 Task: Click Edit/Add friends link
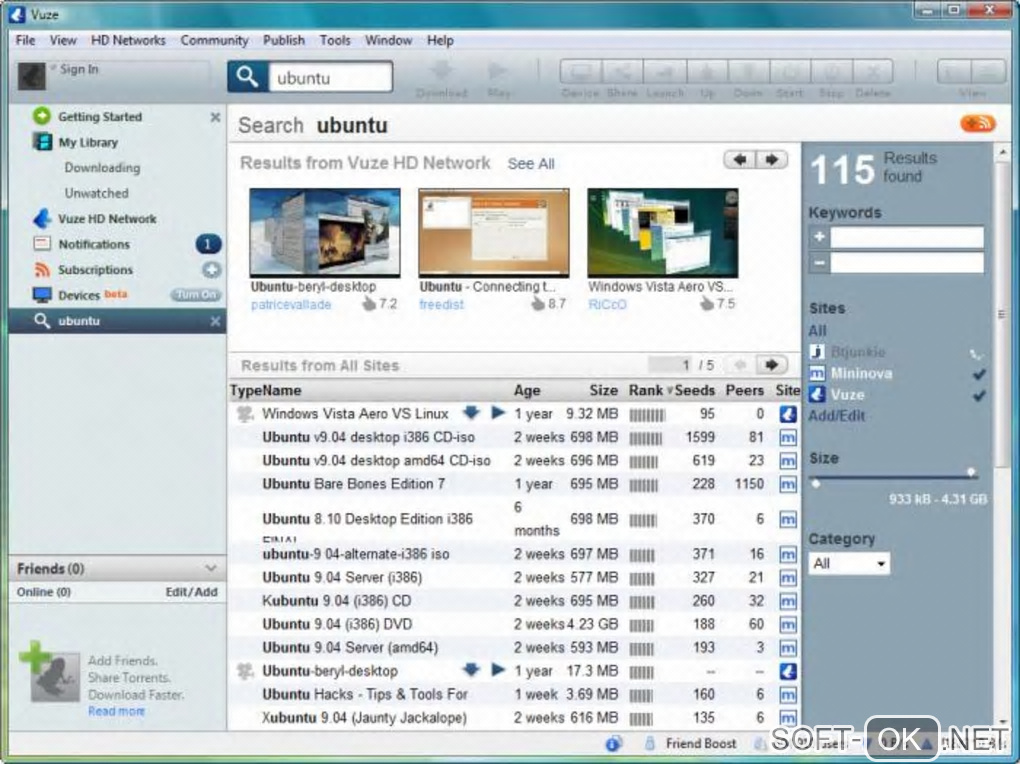pos(191,592)
